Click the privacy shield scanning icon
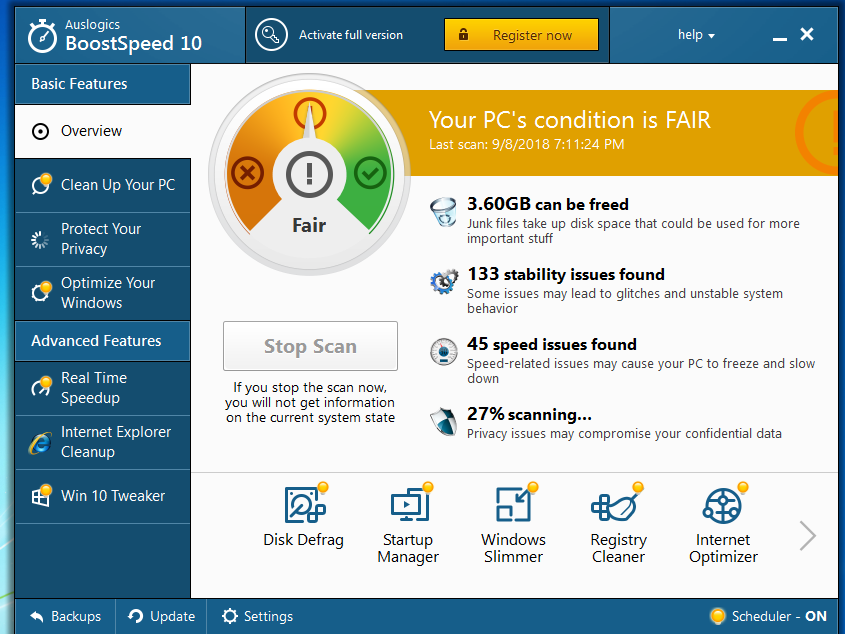Screen dimensions: 845x634 443,422
